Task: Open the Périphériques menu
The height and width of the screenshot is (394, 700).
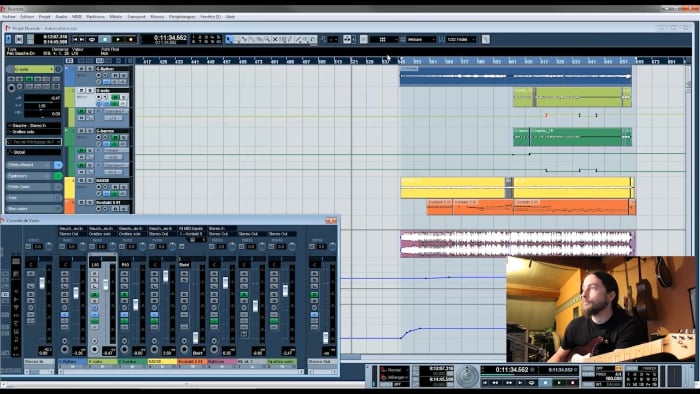Action: pos(182,17)
